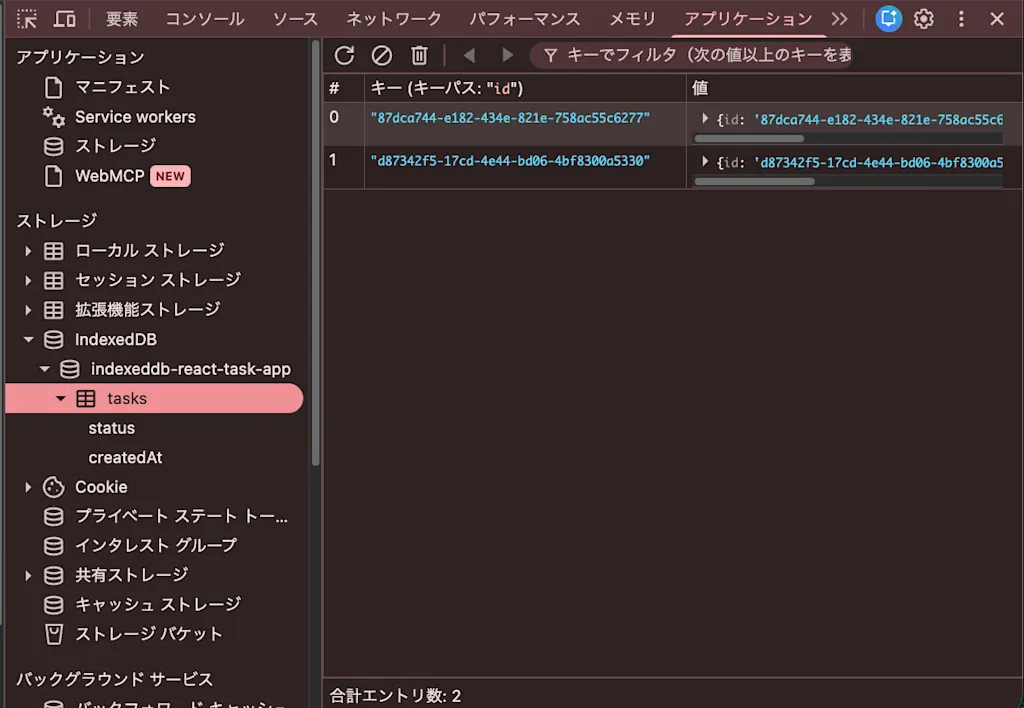Expand value object in row 0

pos(705,118)
